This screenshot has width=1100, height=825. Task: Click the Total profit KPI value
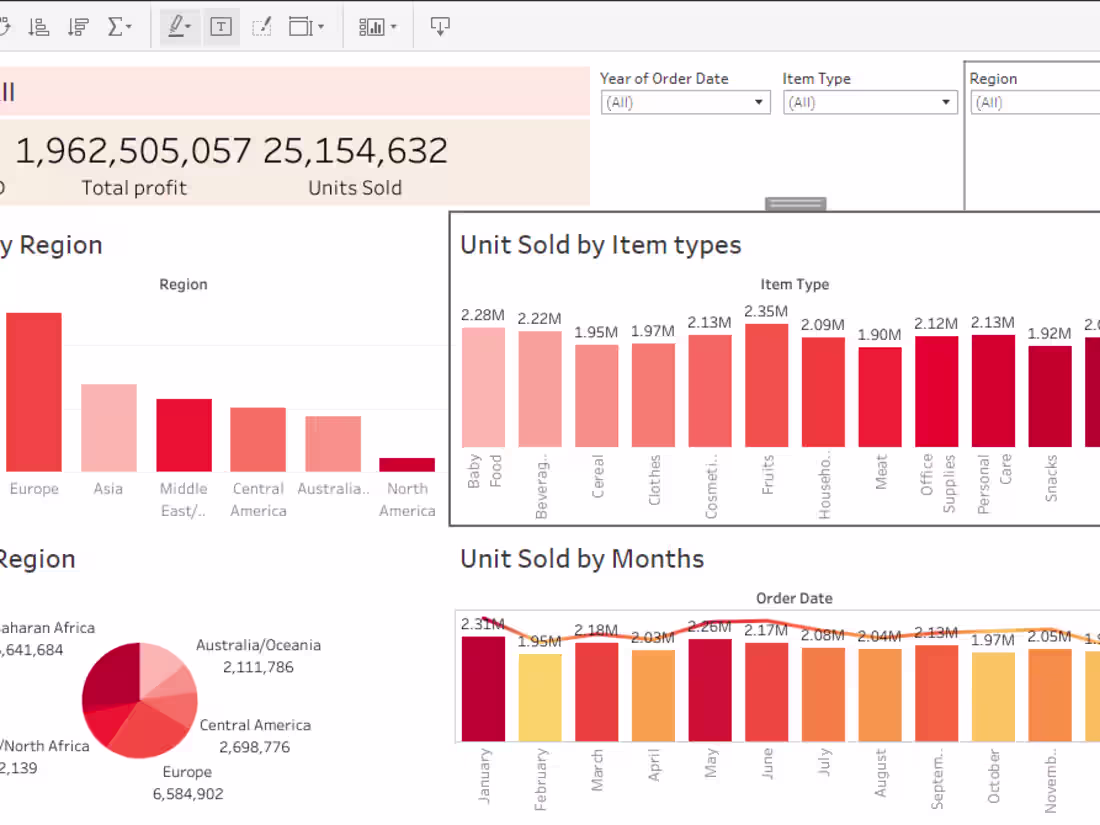130,150
